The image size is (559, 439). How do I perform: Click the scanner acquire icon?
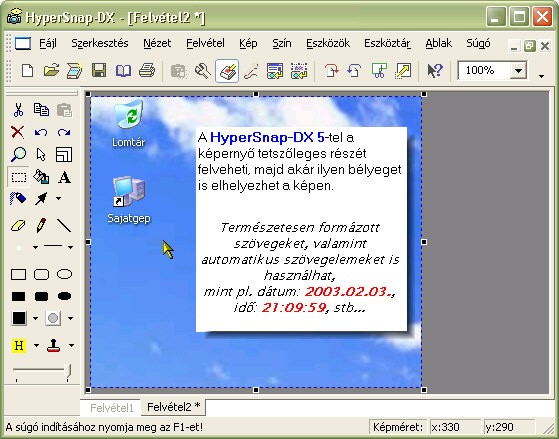[75, 71]
